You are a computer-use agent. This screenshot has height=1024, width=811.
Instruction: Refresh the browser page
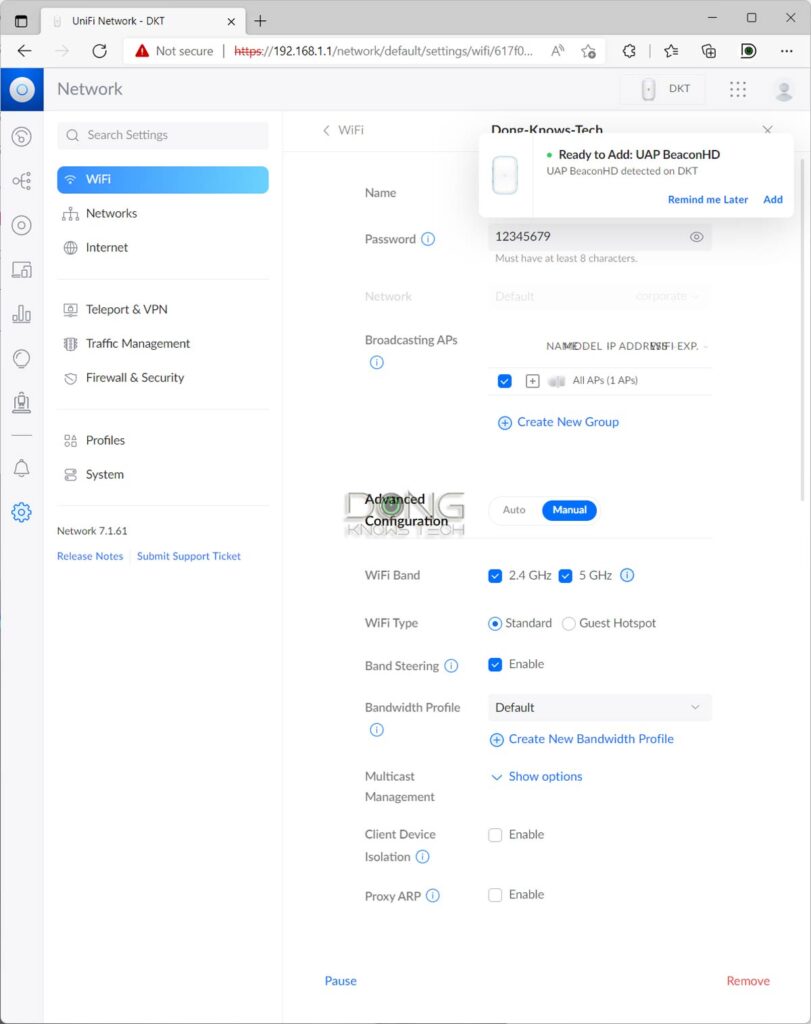99,51
